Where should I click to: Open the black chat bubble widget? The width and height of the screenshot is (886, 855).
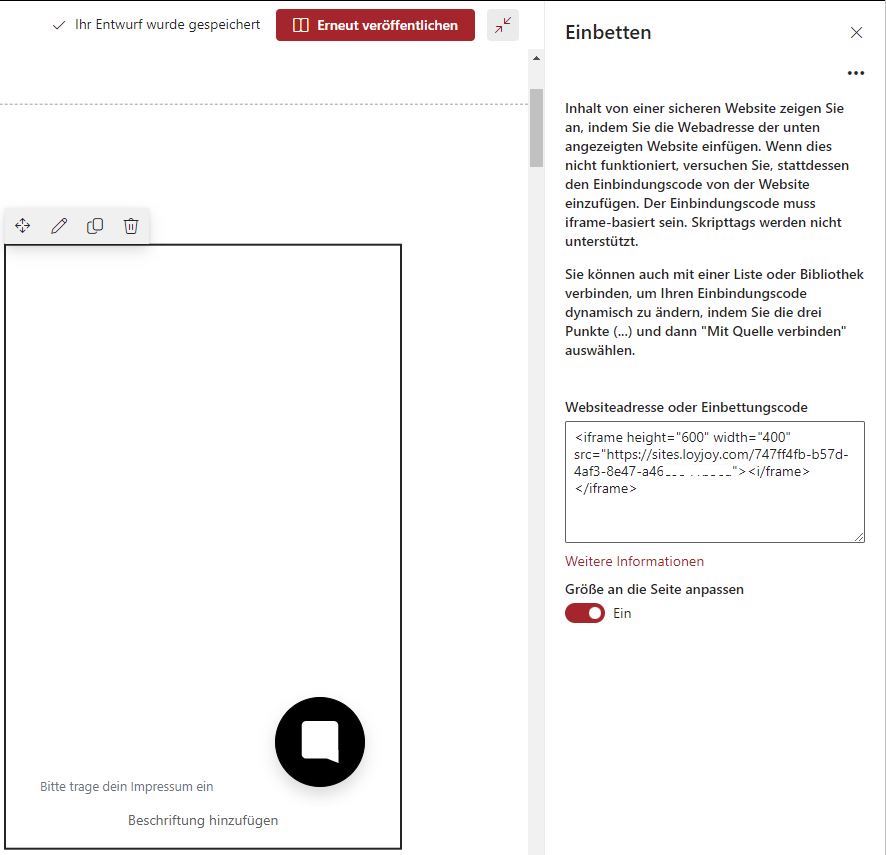tap(320, 742)
